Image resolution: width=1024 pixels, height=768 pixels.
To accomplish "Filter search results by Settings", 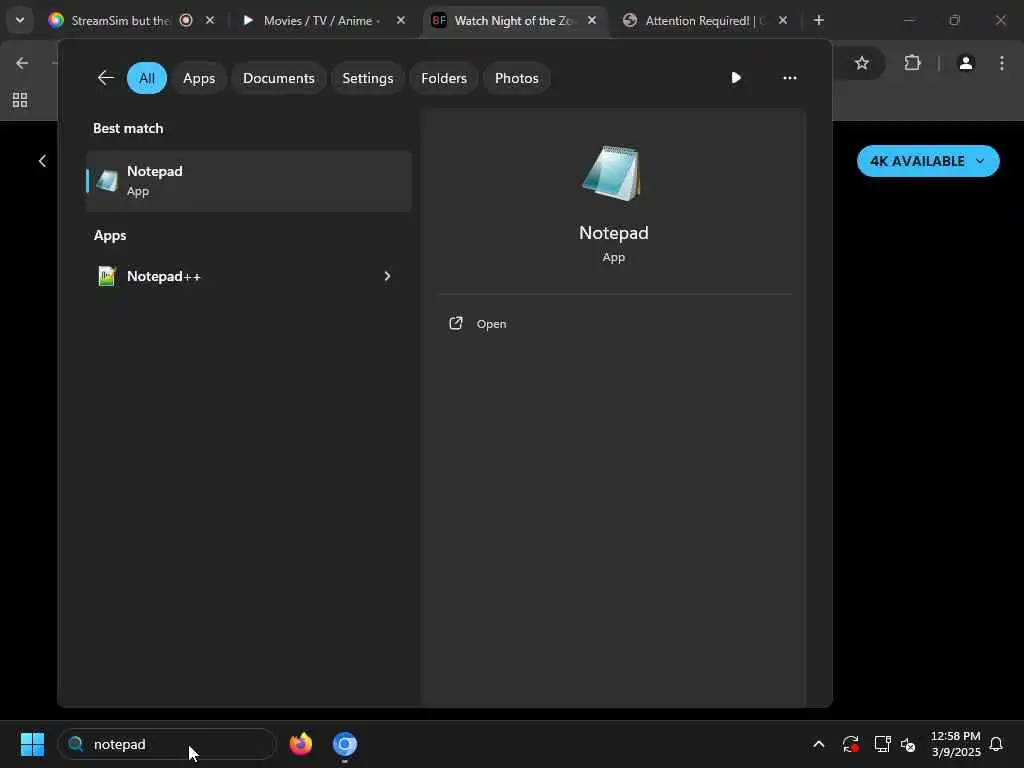I will 368,78.
